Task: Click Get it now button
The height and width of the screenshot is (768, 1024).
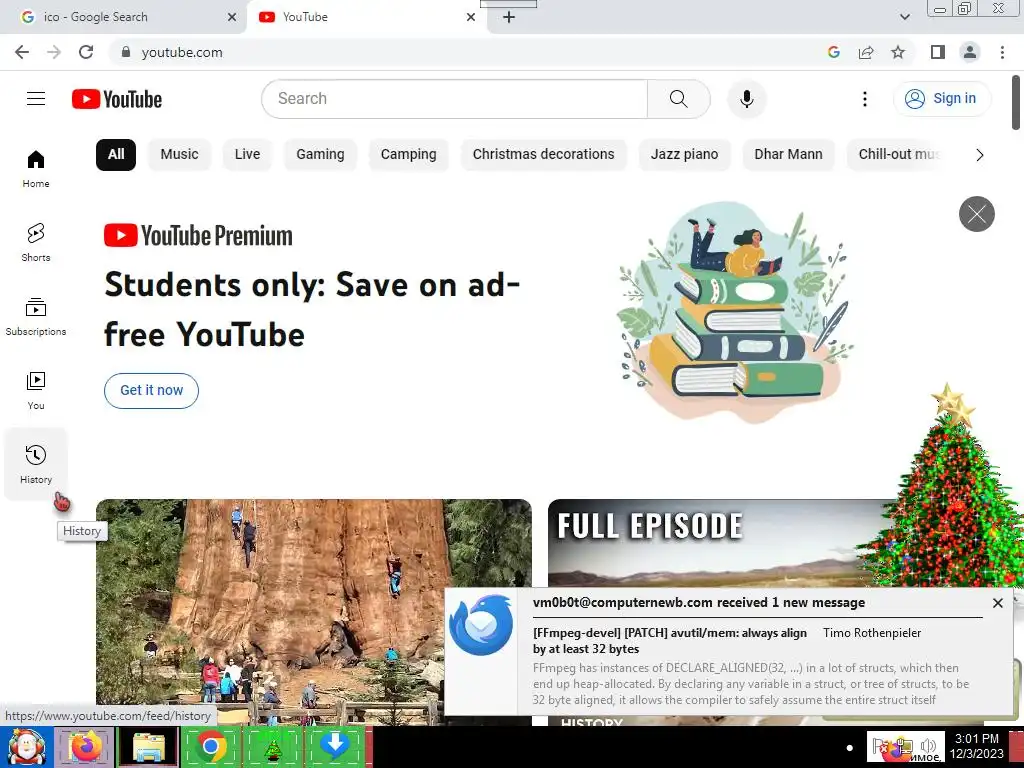Action: 152,391
